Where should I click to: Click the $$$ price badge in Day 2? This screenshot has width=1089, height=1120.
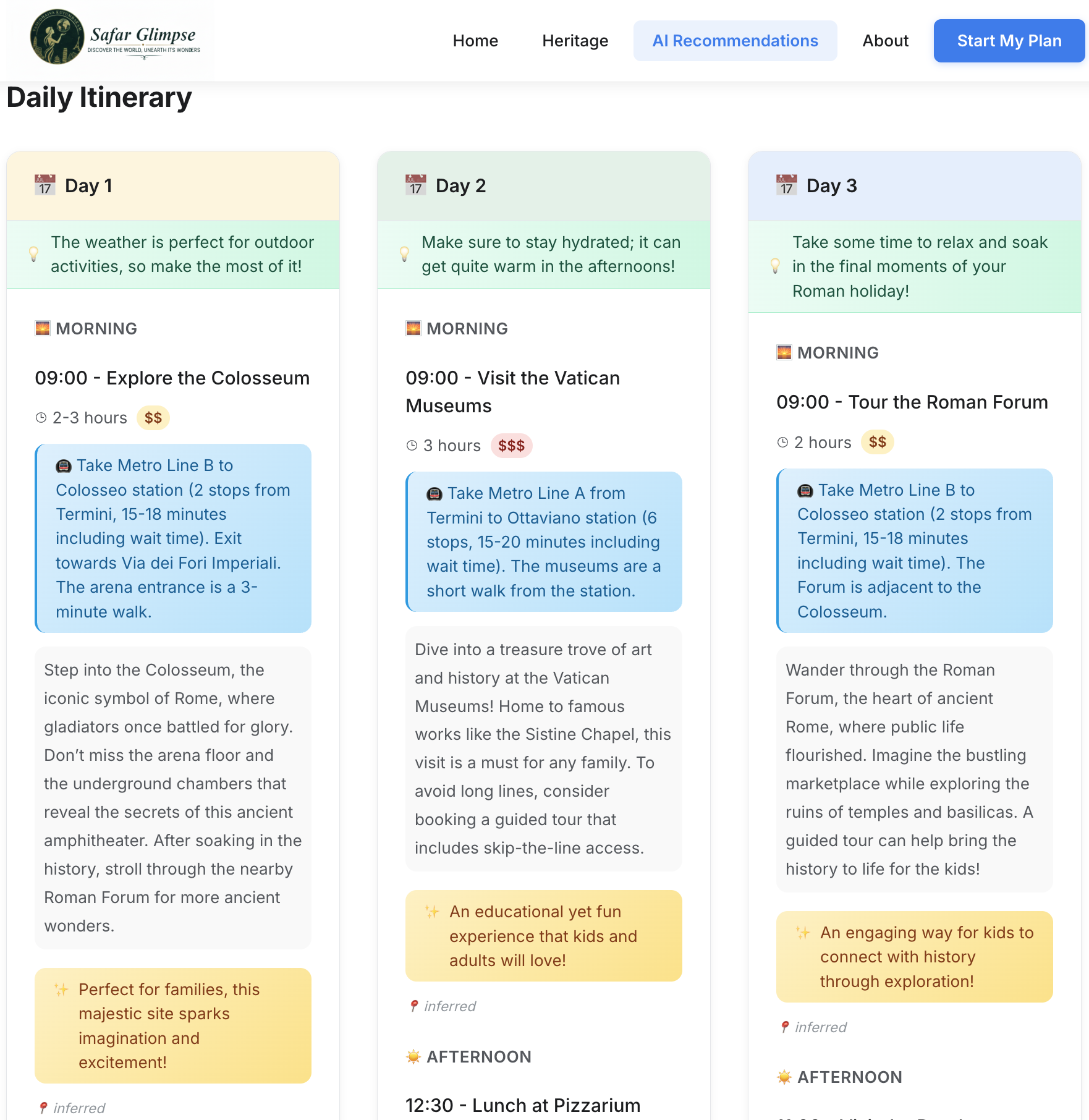pyautogui.click(x=511, y=445)
